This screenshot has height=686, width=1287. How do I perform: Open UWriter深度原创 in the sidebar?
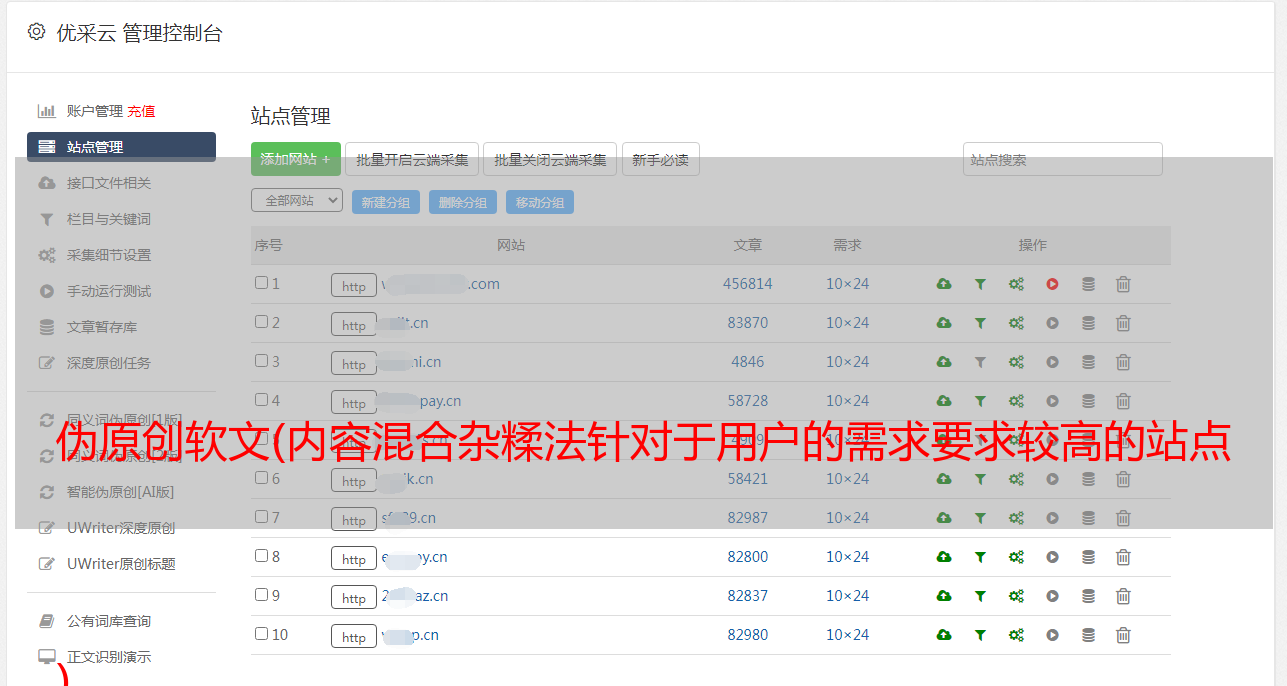[x=121, y=528]
